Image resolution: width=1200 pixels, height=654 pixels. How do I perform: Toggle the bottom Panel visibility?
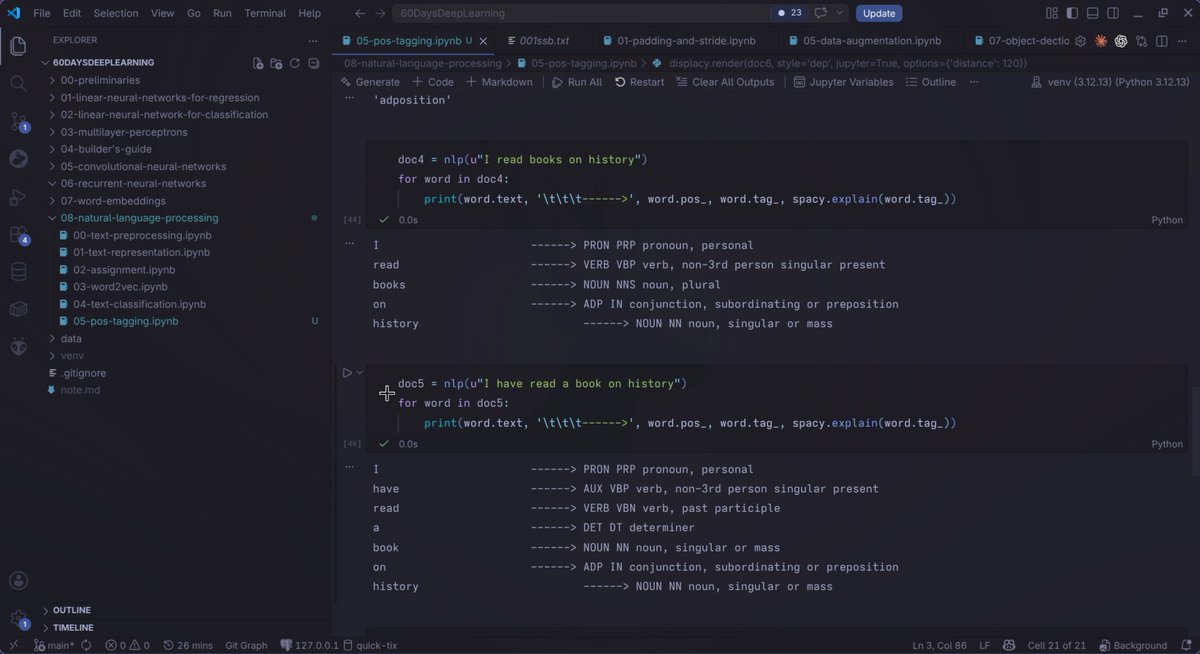point(1093,13)
